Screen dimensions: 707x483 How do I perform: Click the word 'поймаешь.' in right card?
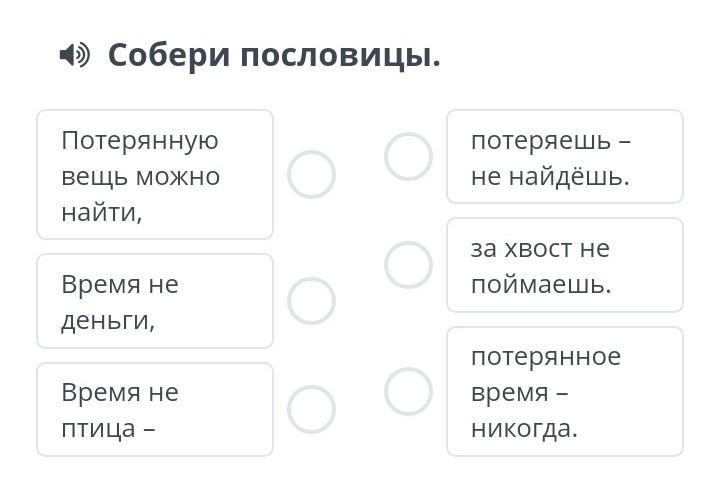pos(541,285)
